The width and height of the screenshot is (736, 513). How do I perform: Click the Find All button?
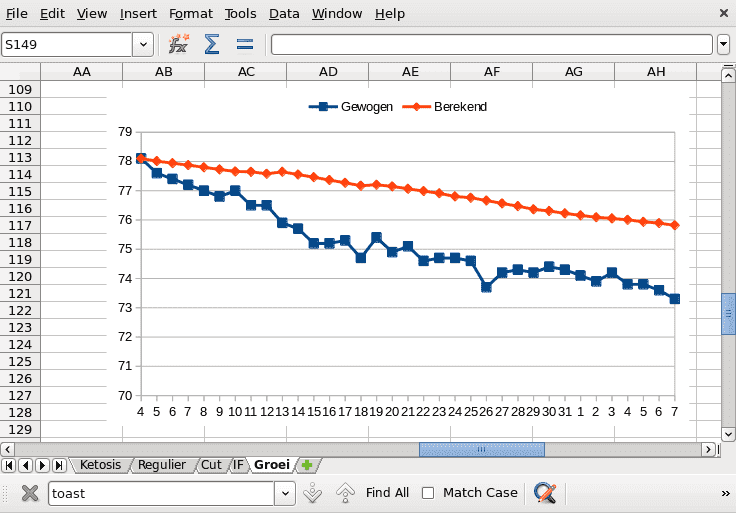coord(387,492)
